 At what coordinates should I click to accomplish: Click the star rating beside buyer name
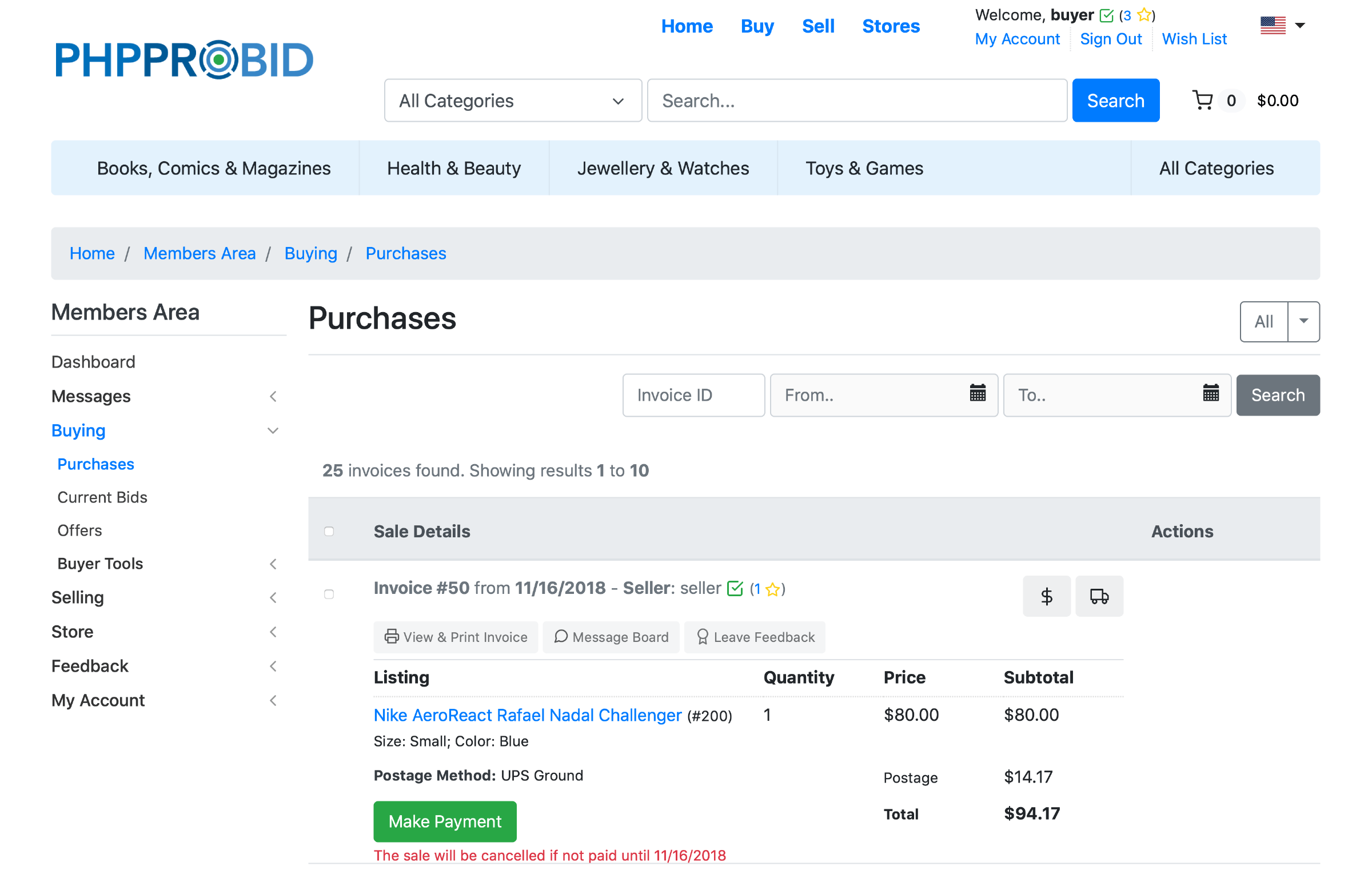[x=1144, y=15]
